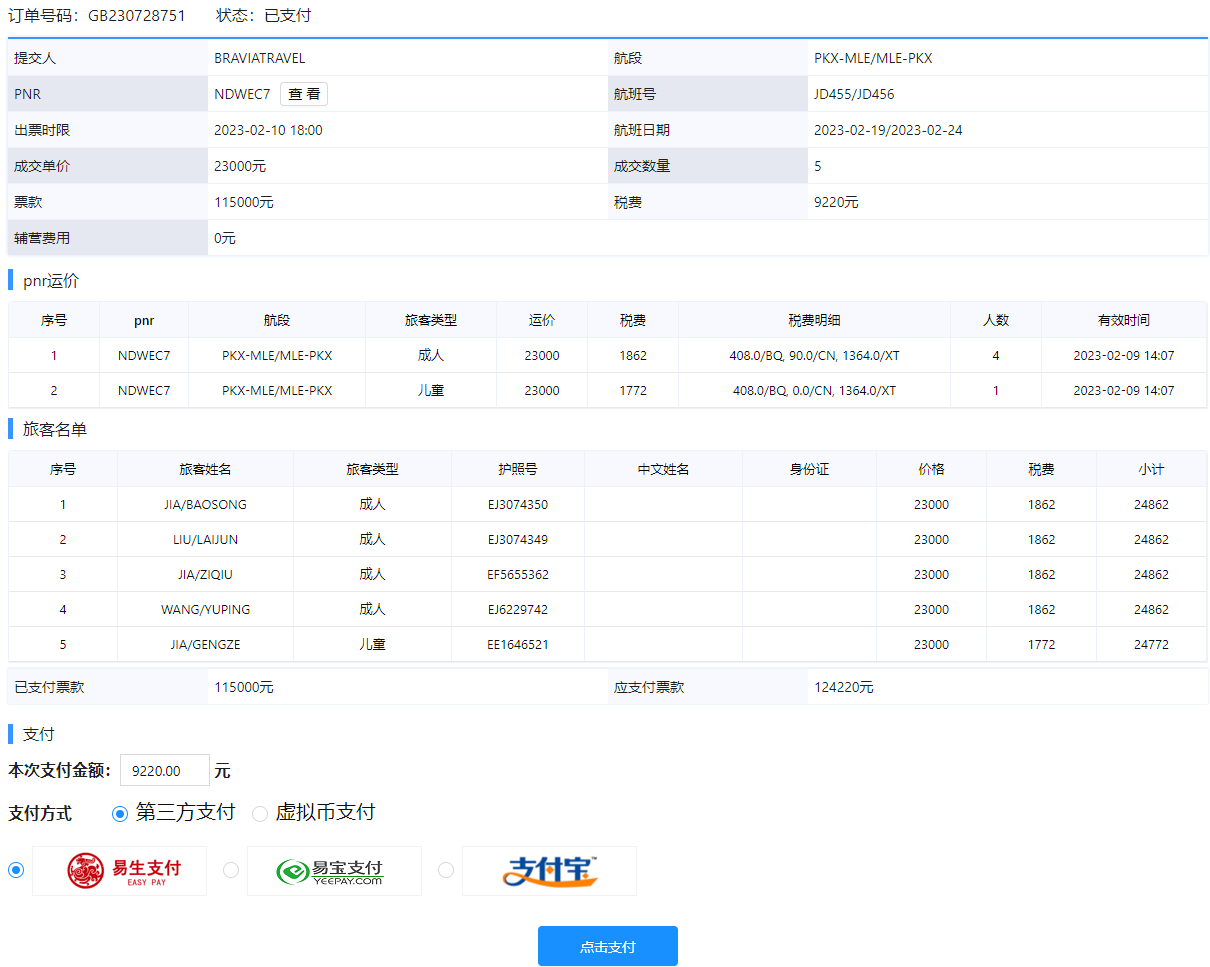Click the YeePay (易宝支付) logo
1210x967 pixels.
click(x=334, y=871)
